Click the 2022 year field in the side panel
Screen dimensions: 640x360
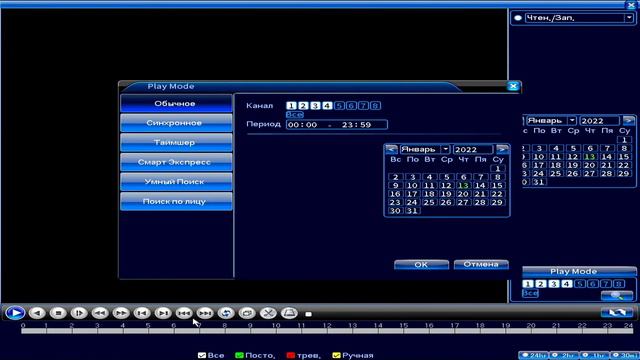[599, 120]
